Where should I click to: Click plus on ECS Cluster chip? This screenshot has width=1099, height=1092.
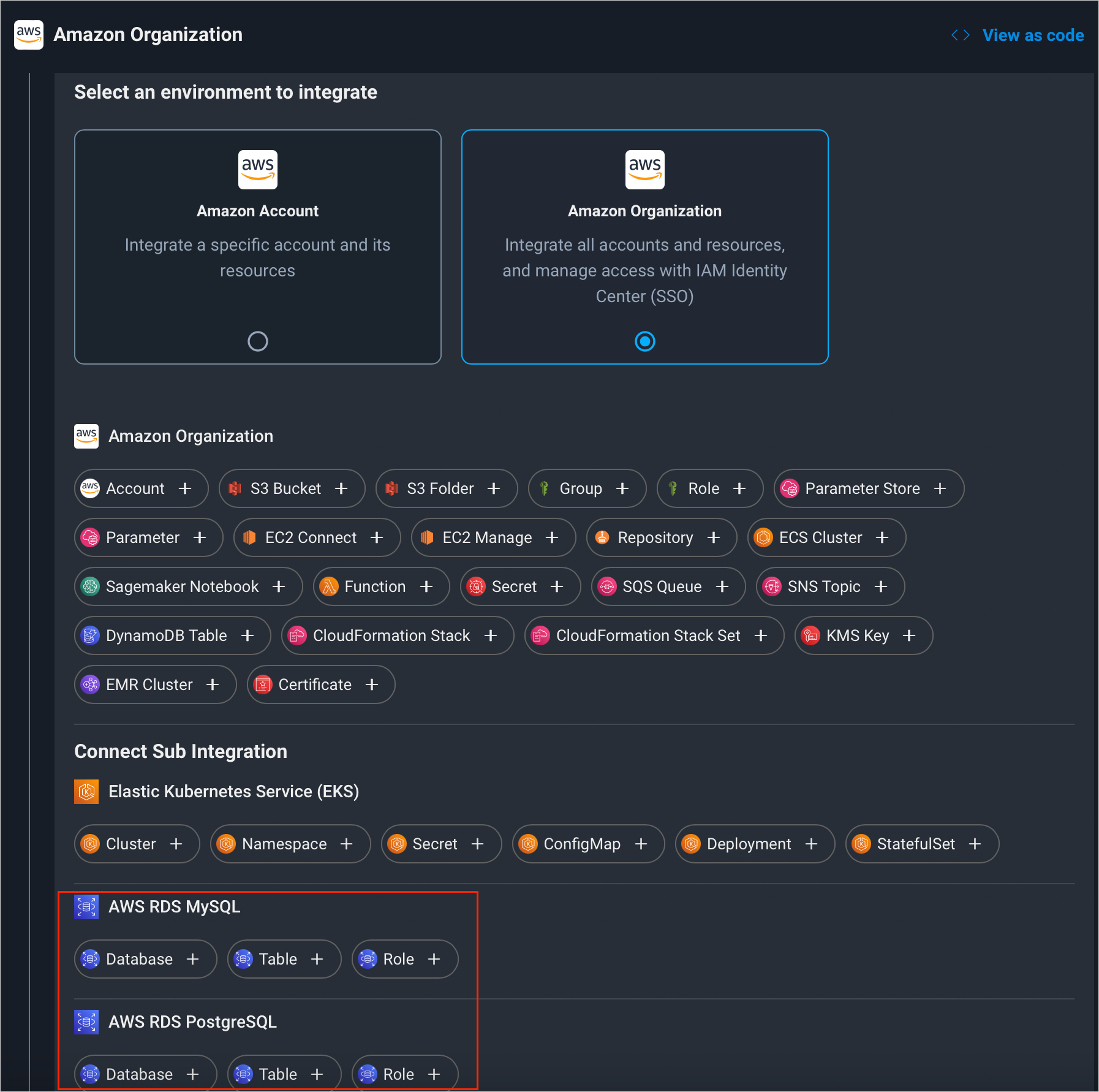882,537
